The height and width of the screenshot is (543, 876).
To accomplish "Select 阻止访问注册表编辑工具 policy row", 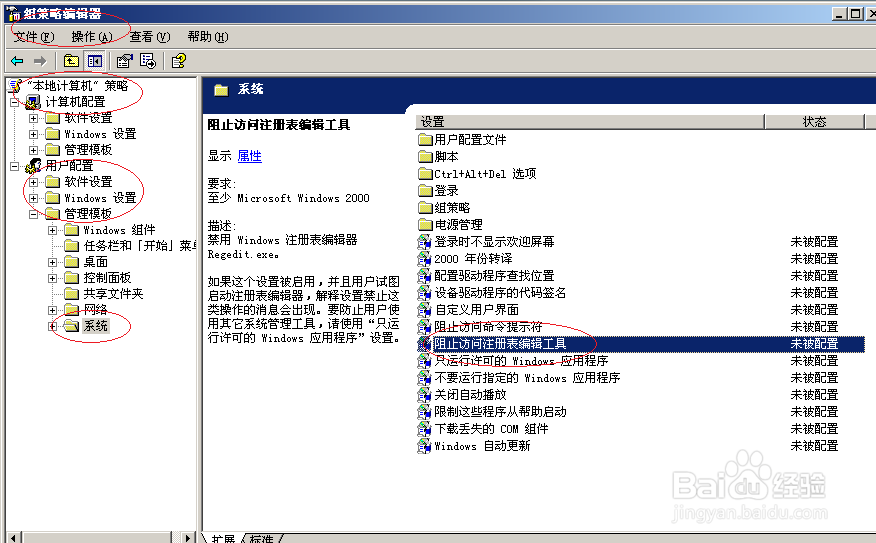I will coord(641,344).
